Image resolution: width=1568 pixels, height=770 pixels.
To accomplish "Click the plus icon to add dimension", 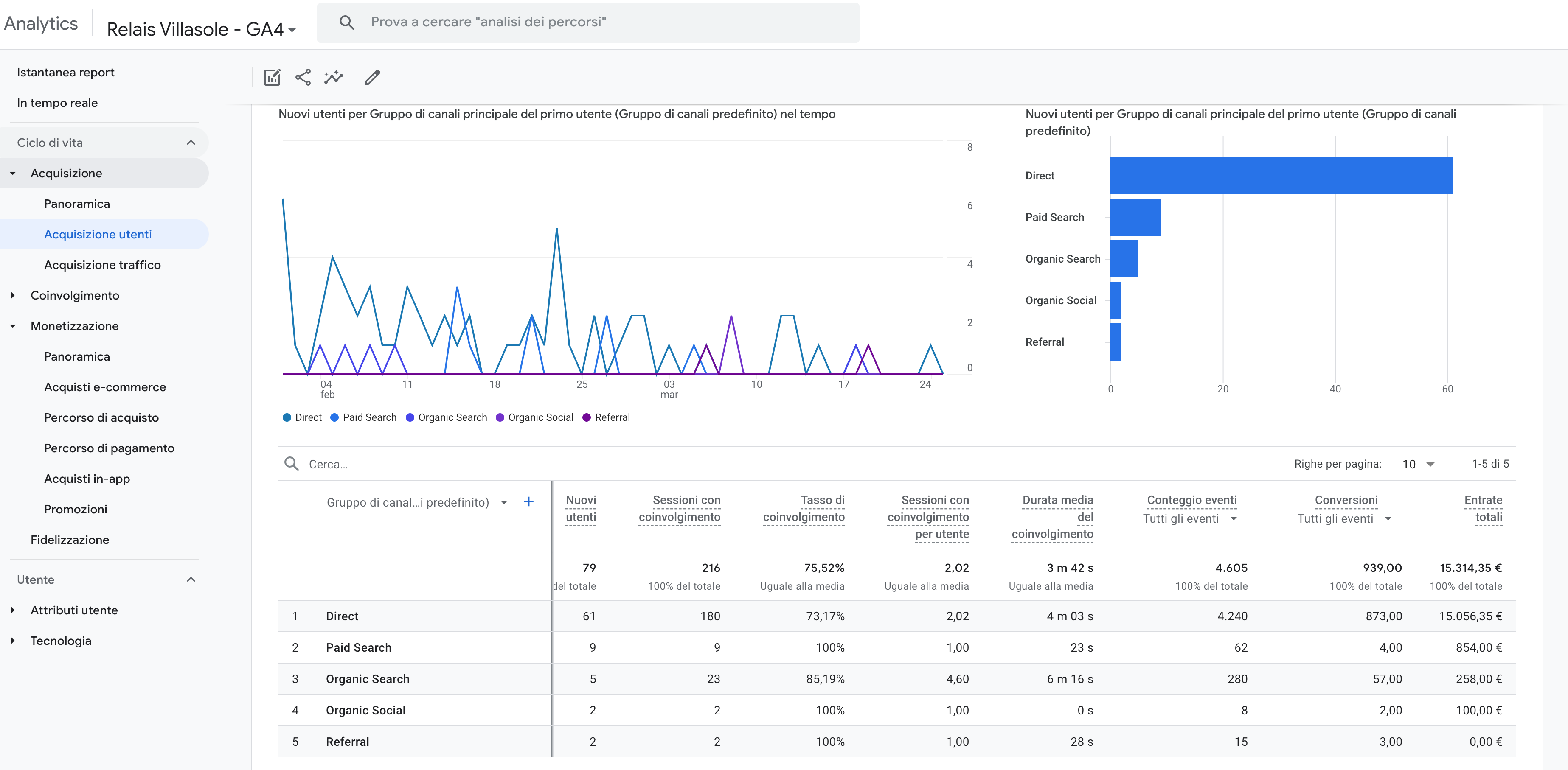I will (x=528, y=501).
